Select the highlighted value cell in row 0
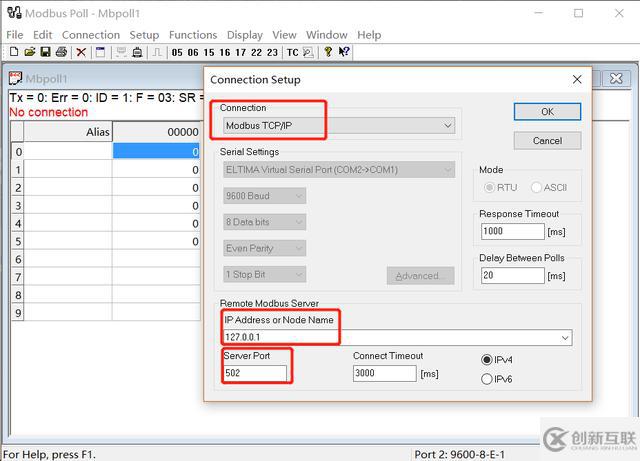Image resolution: width=640 pixels, height=461 pixels. [x=156, y=151]
